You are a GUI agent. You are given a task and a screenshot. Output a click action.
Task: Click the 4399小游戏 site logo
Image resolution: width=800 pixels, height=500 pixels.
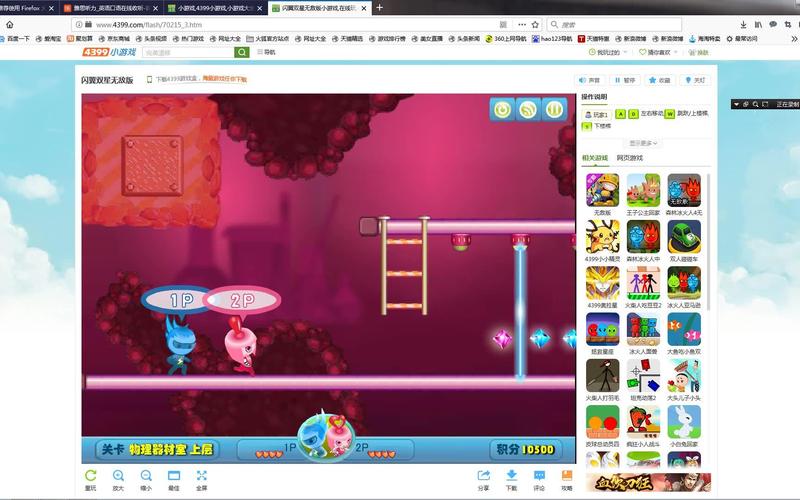click(109, 52)
